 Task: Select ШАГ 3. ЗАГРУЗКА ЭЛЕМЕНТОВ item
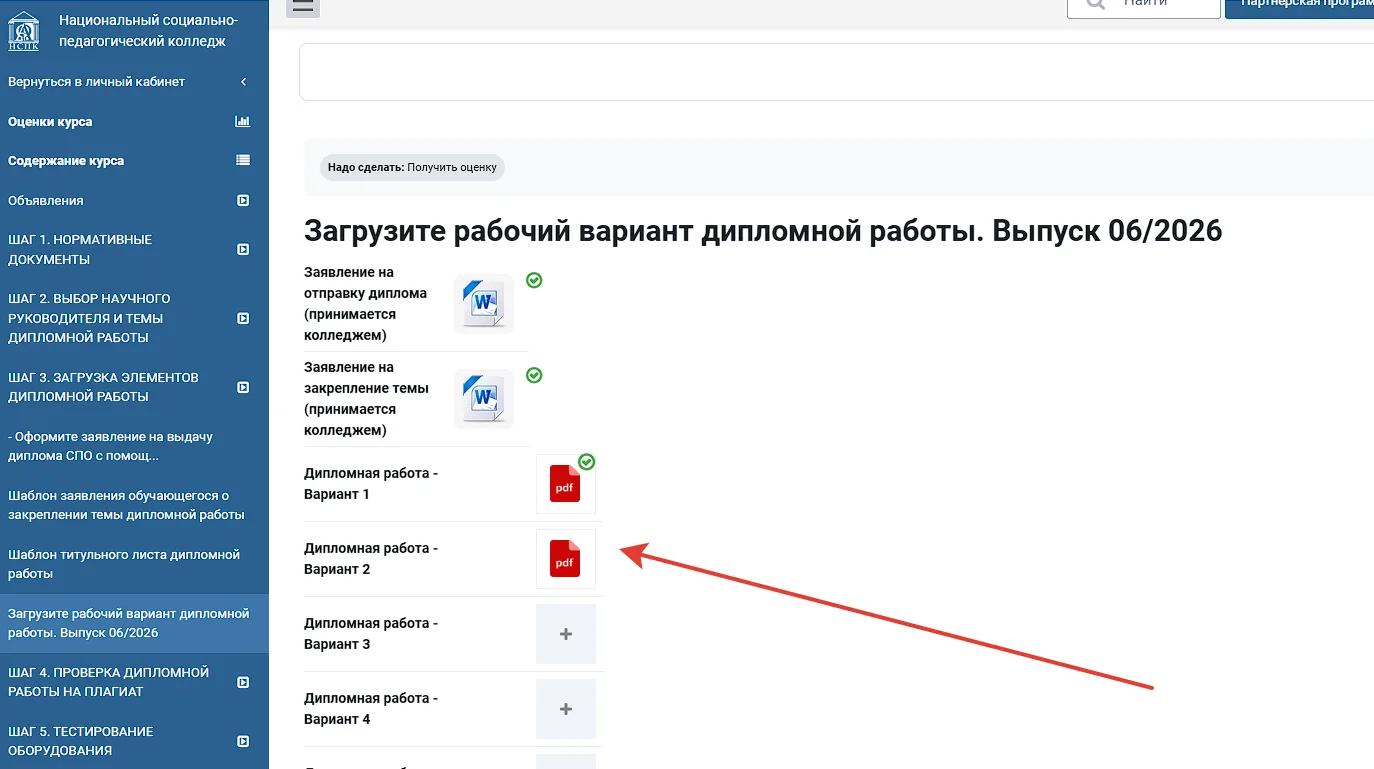[x=103, y=387]
